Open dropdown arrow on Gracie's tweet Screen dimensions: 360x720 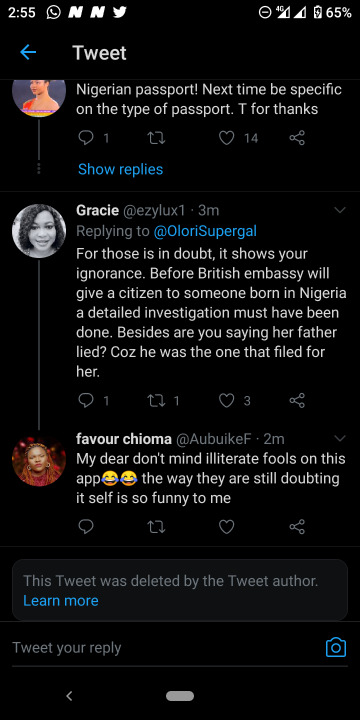click(340, 210)
